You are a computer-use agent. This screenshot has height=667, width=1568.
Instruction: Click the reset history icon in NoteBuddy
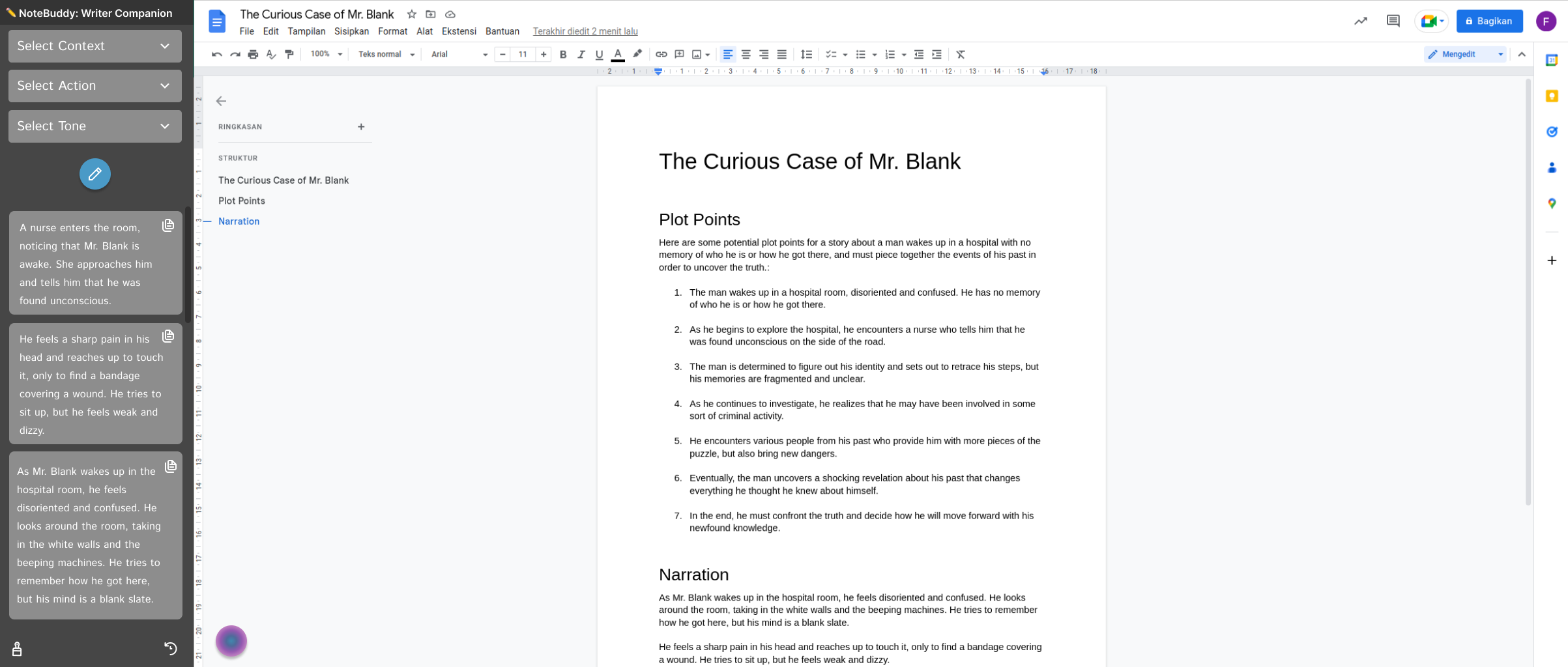coord(170,648)
